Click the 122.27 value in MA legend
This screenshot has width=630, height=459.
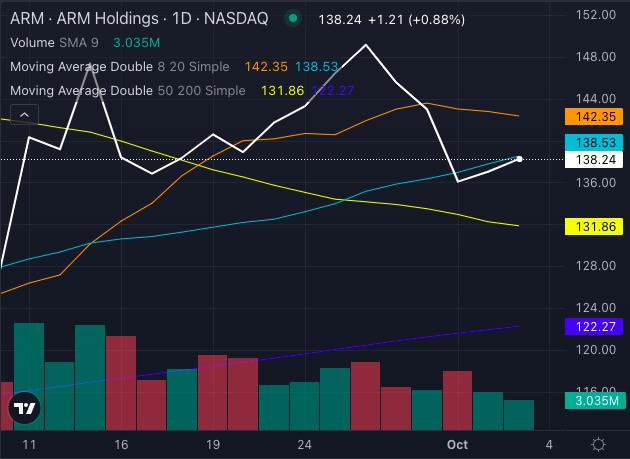pos(333,91)
